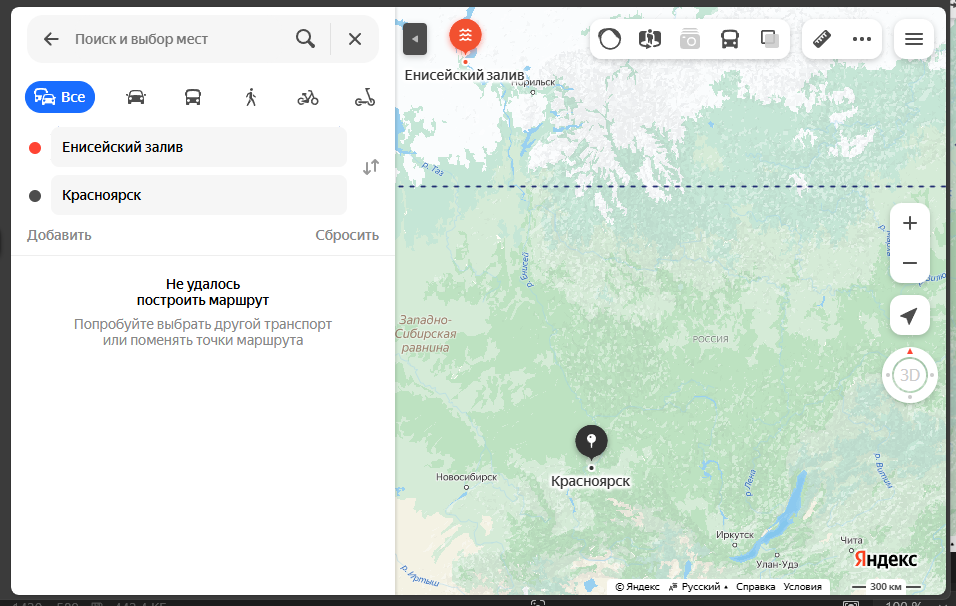
Task: Choose the car route mode
Action: [136, 97]
